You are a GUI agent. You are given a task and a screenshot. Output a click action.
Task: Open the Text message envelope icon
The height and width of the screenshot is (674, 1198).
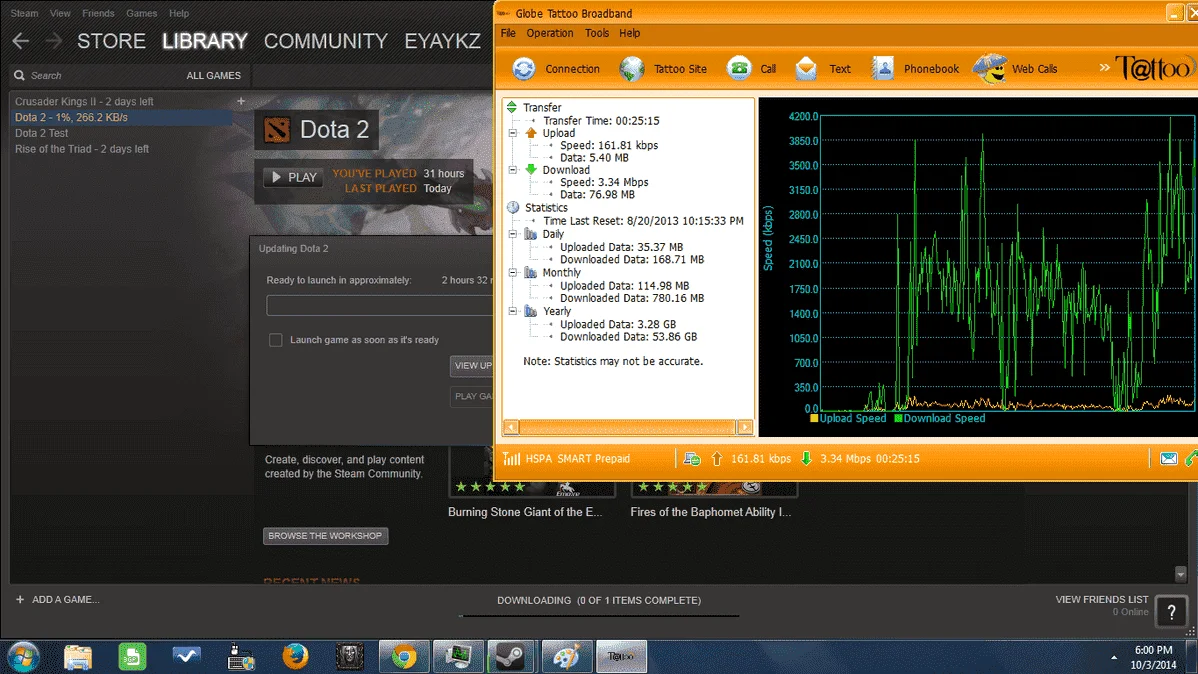coord(806,69)
